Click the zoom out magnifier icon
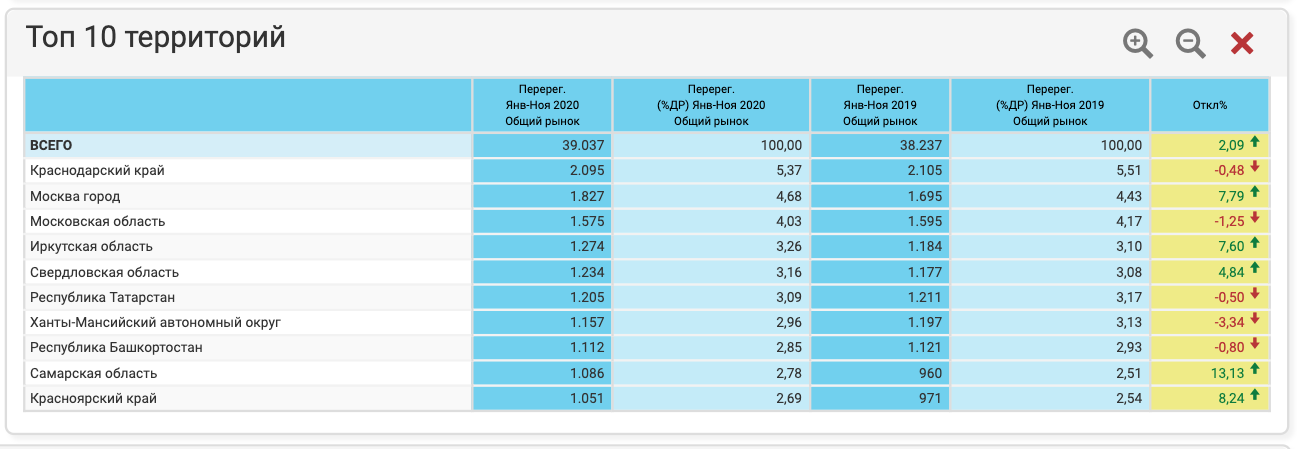This screenshot has width=1297, height=449. tap(1190, 43)
